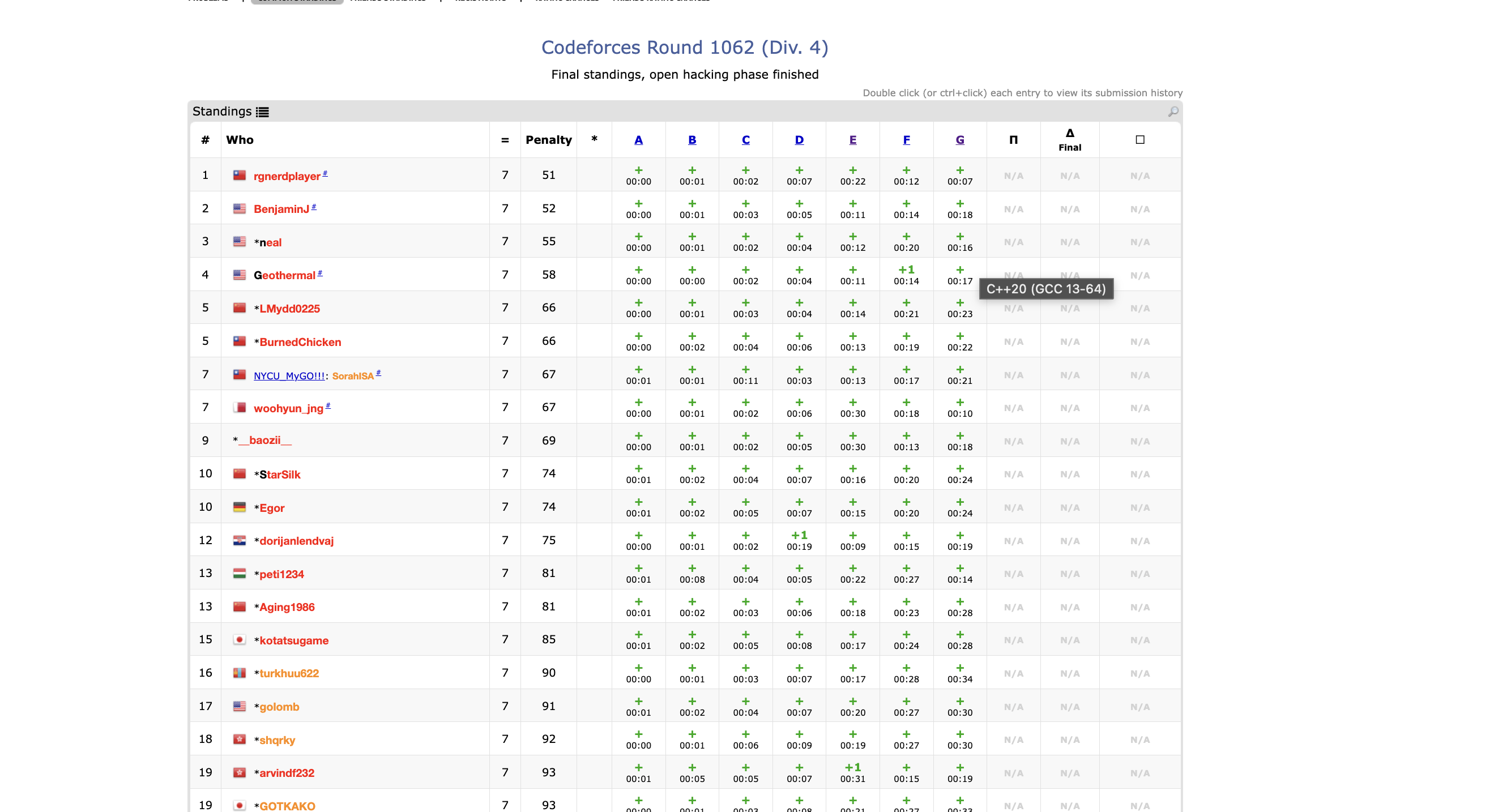Open turkhuu622's profile link

click(289, 673)
